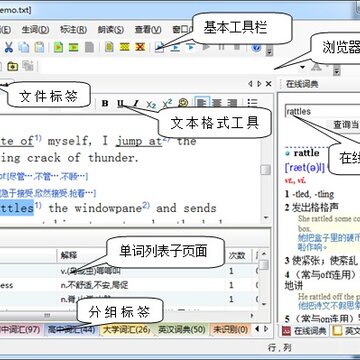This screenshot has width=360, height=360.
Task: Click the word list scroll-up arrow
Action: pos(264,255)
